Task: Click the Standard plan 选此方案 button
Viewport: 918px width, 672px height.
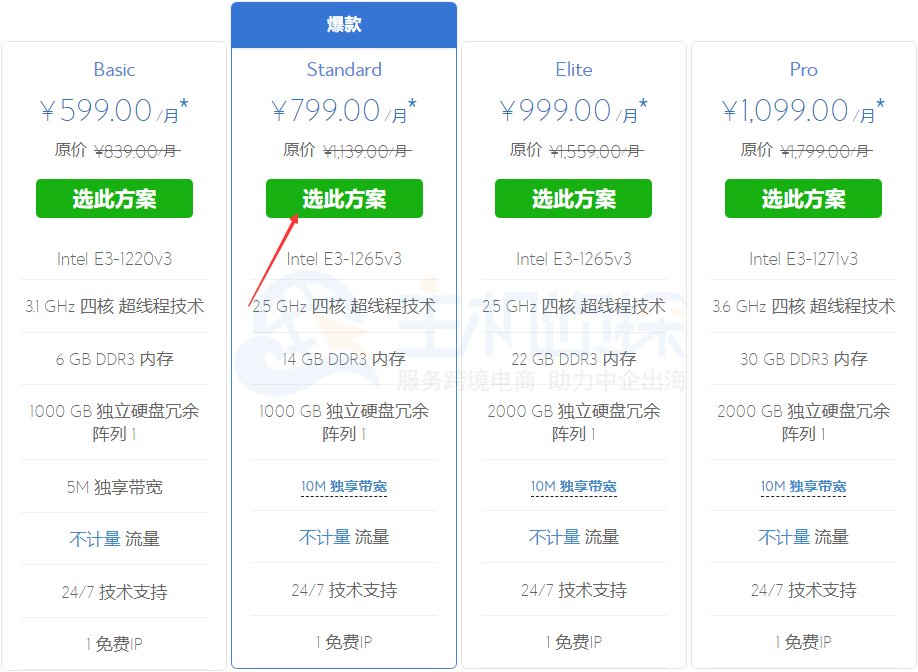Action: tap(344, 198)
